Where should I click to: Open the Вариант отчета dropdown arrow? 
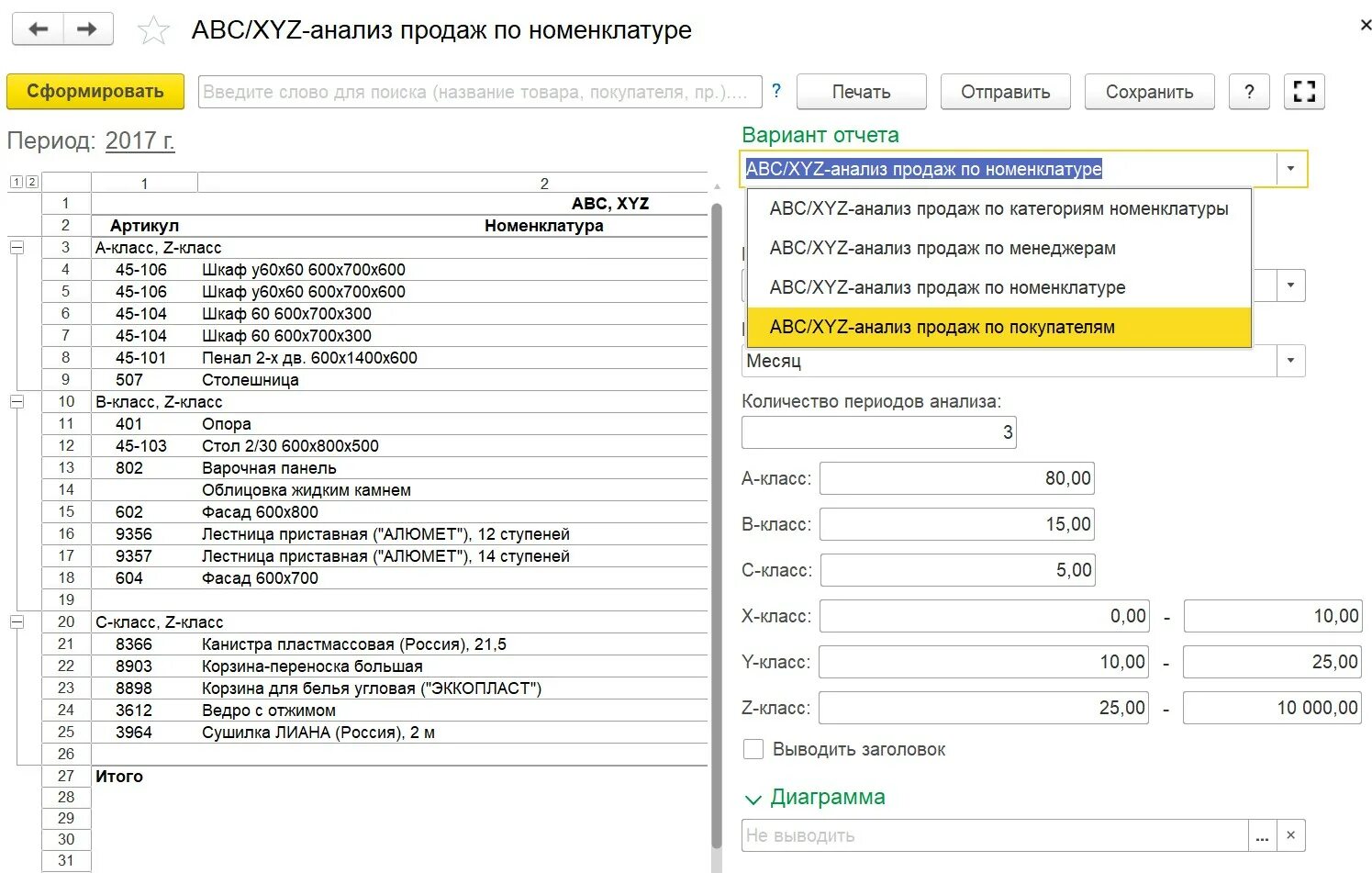pos(1290,169)
